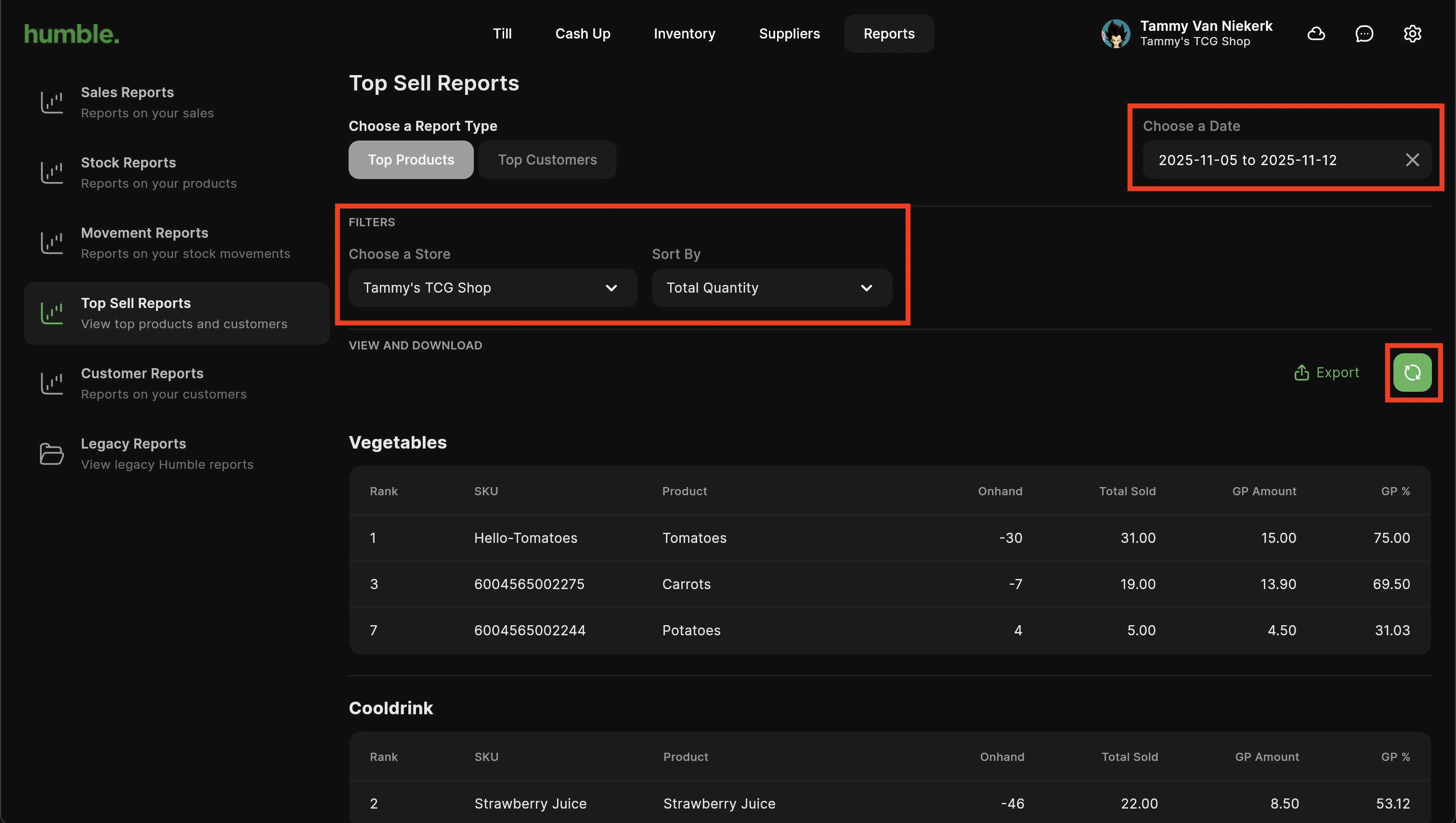The width and height of the screenshot is (1456, 823).
Task: Switch to the Top Customers report type
Action: (547, 160)
